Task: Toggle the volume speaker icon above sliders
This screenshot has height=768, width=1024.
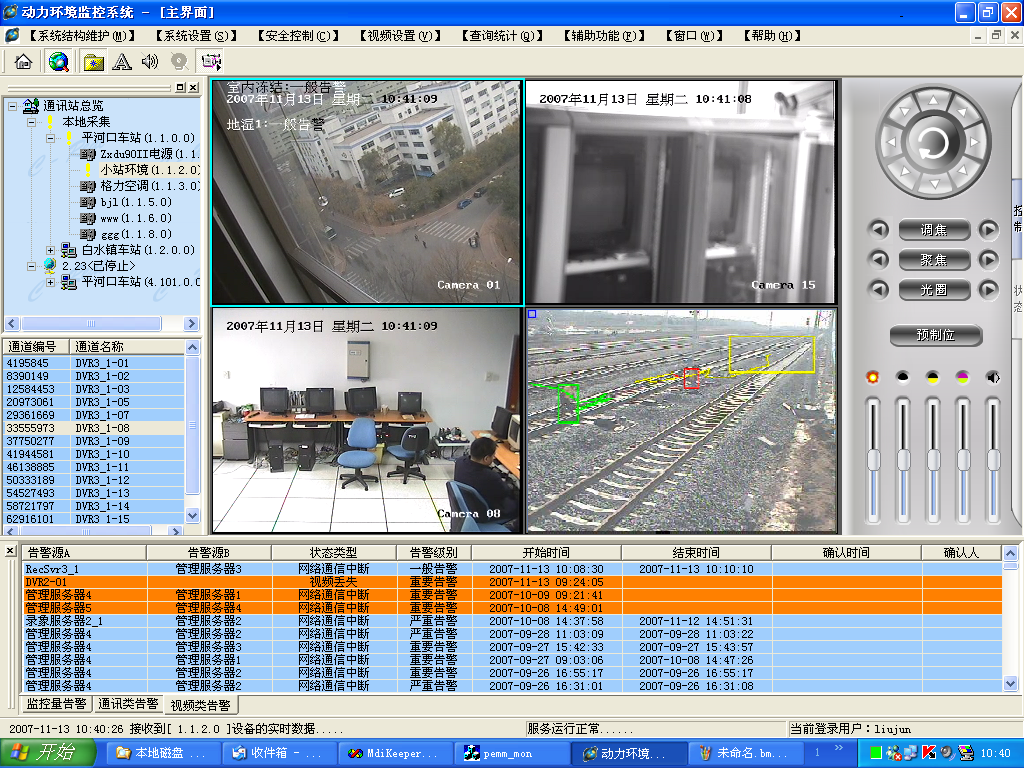Action: 993,377
